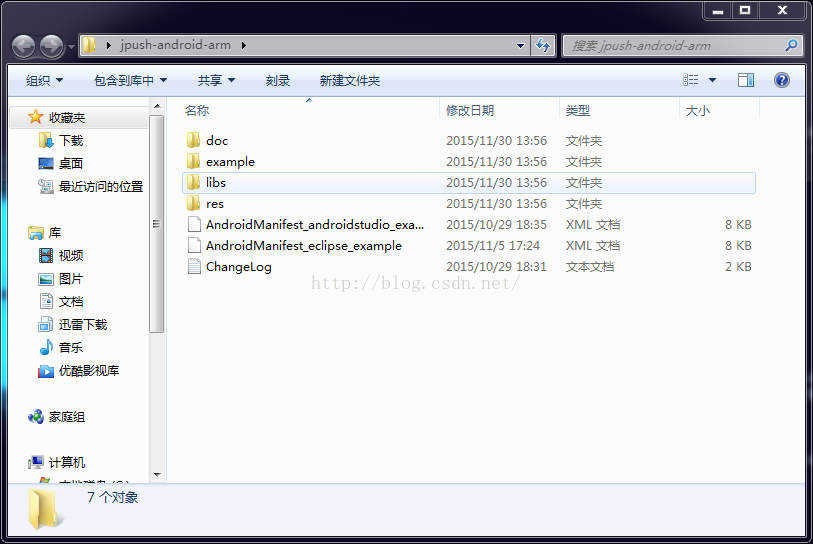Select the example folder icon
The image size is (813, 544).
tap(194, 161)
